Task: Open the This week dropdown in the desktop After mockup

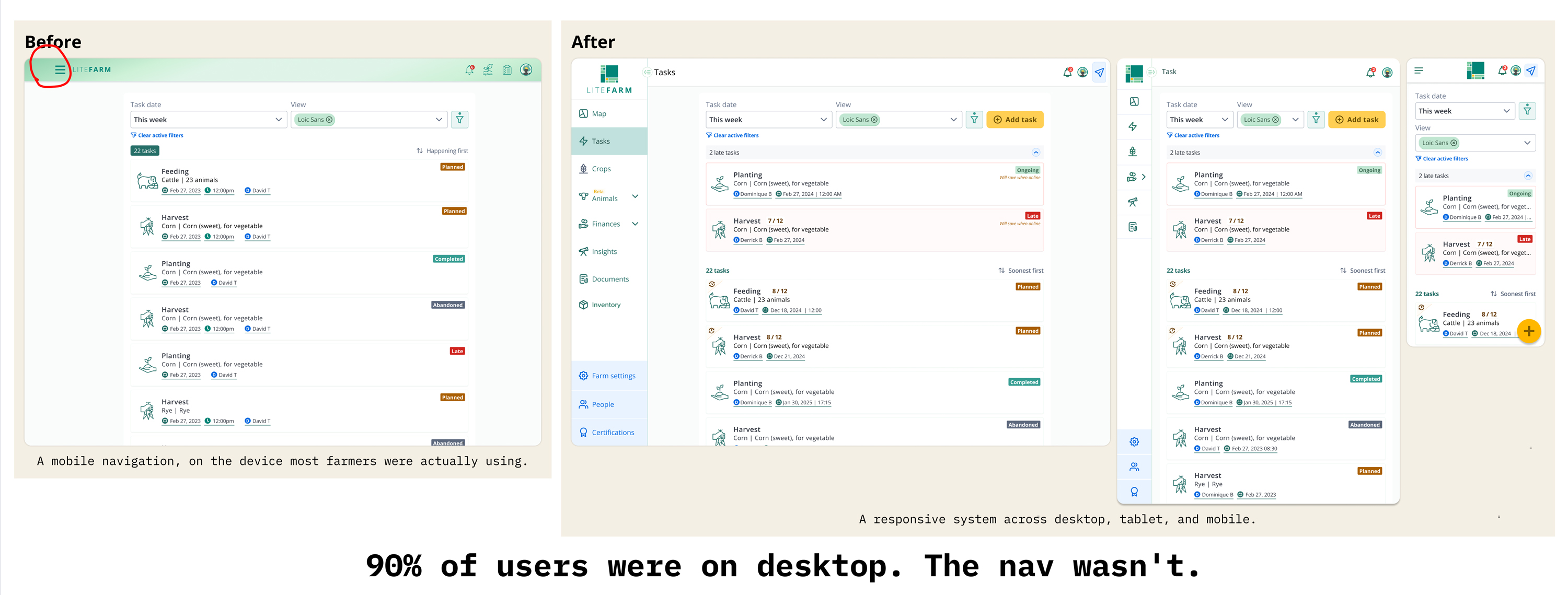Action: (x=768, y=119)
